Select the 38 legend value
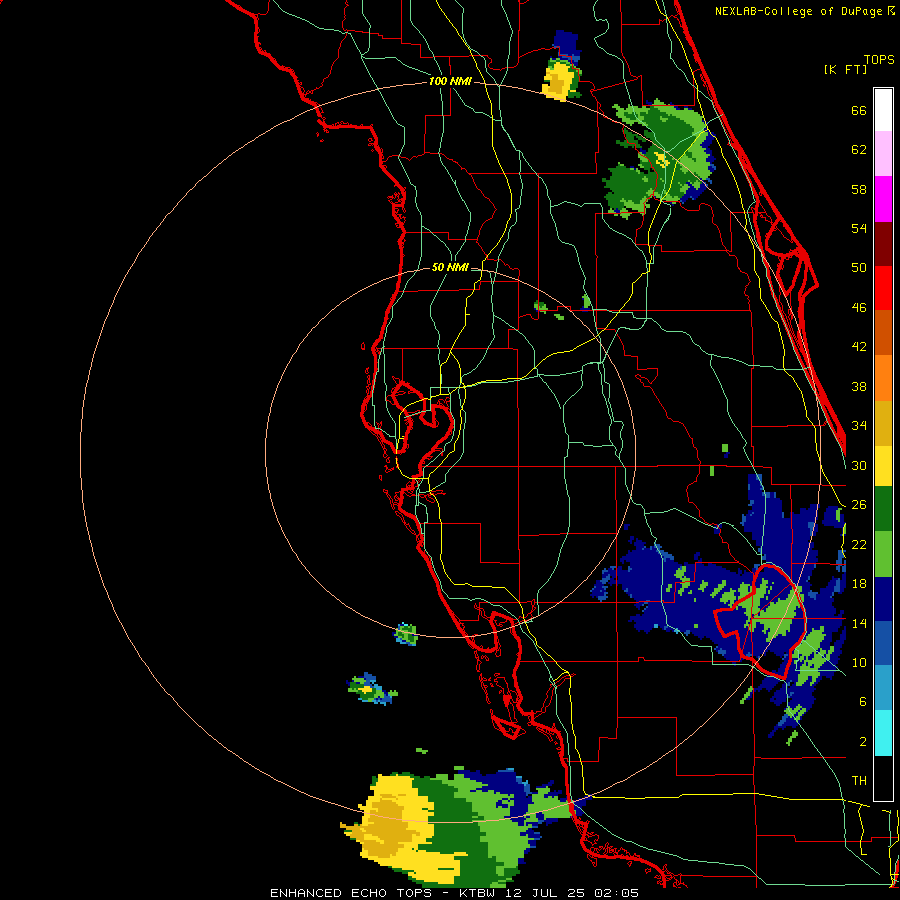 (x=859, y=386)
